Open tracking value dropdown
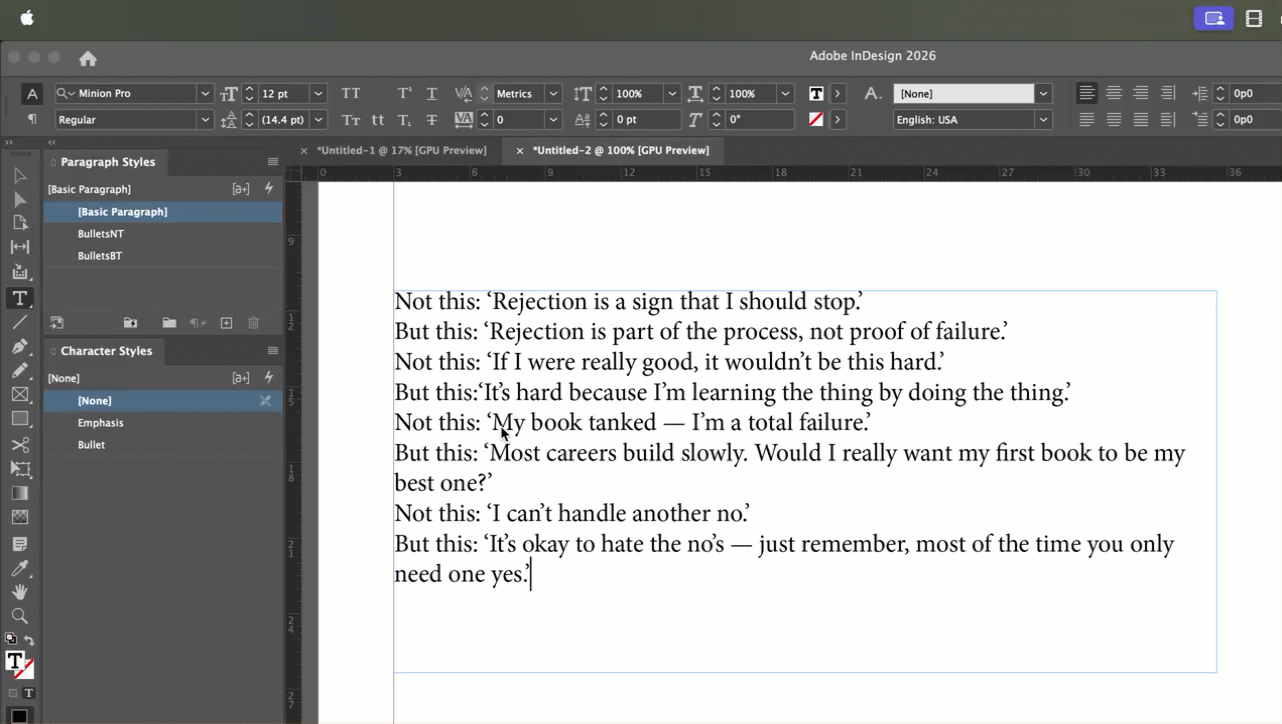 tap(553, 120)
